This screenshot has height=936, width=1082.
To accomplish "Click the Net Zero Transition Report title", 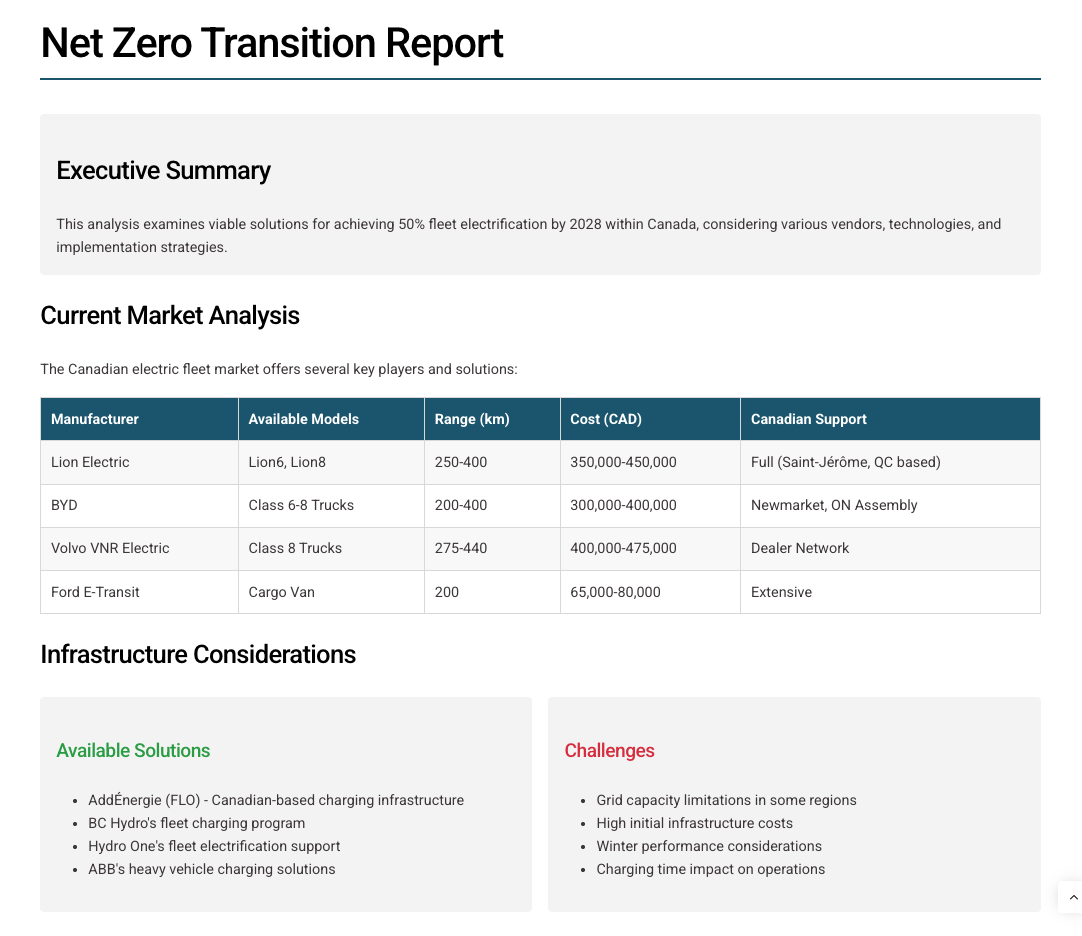I will pyautogui.click(x=272, y=43).
